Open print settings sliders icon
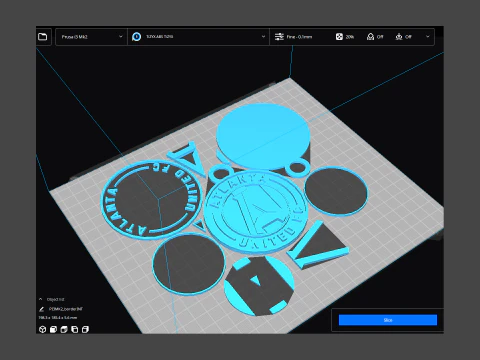This screenshot has height=360, width=480. [279, 37]
